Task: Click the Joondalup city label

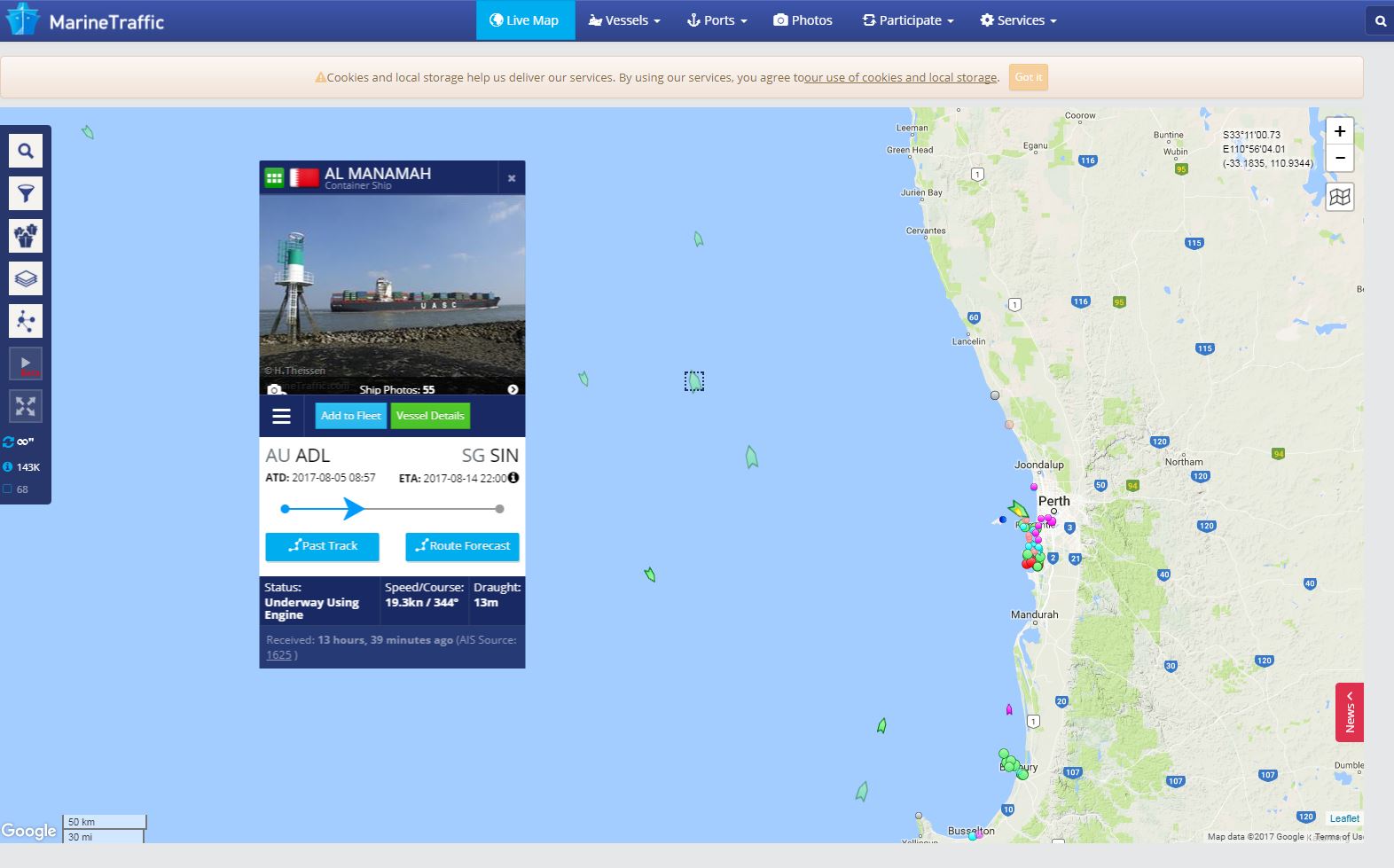Action: [1038, 465]
